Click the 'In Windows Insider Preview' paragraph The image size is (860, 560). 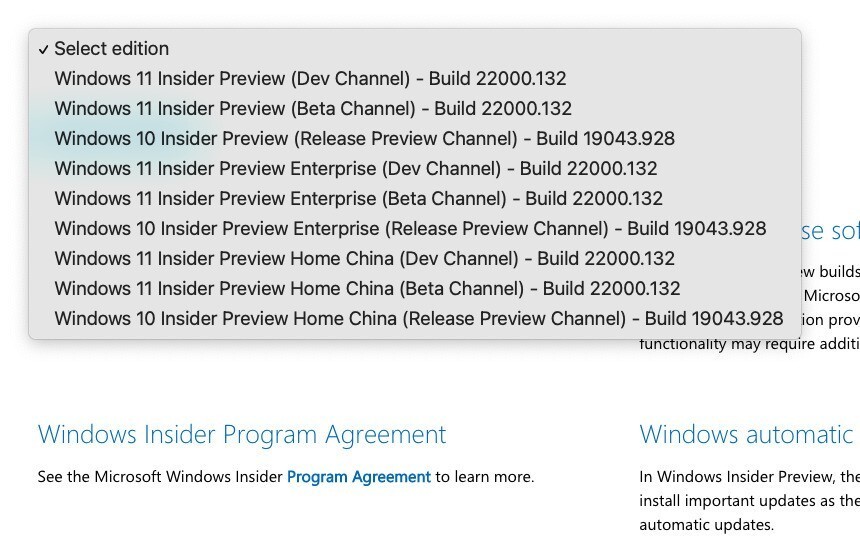pyautogui.click(x=748, y=477)
